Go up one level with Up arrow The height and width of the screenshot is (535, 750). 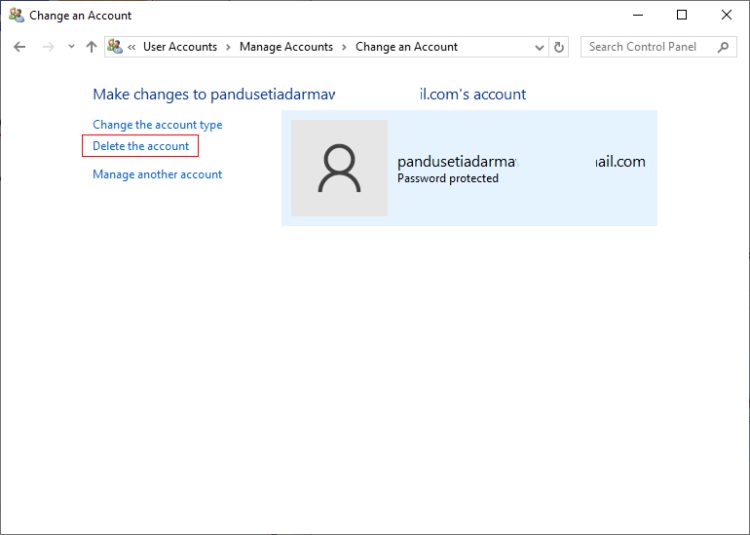(x=92, y=47)
